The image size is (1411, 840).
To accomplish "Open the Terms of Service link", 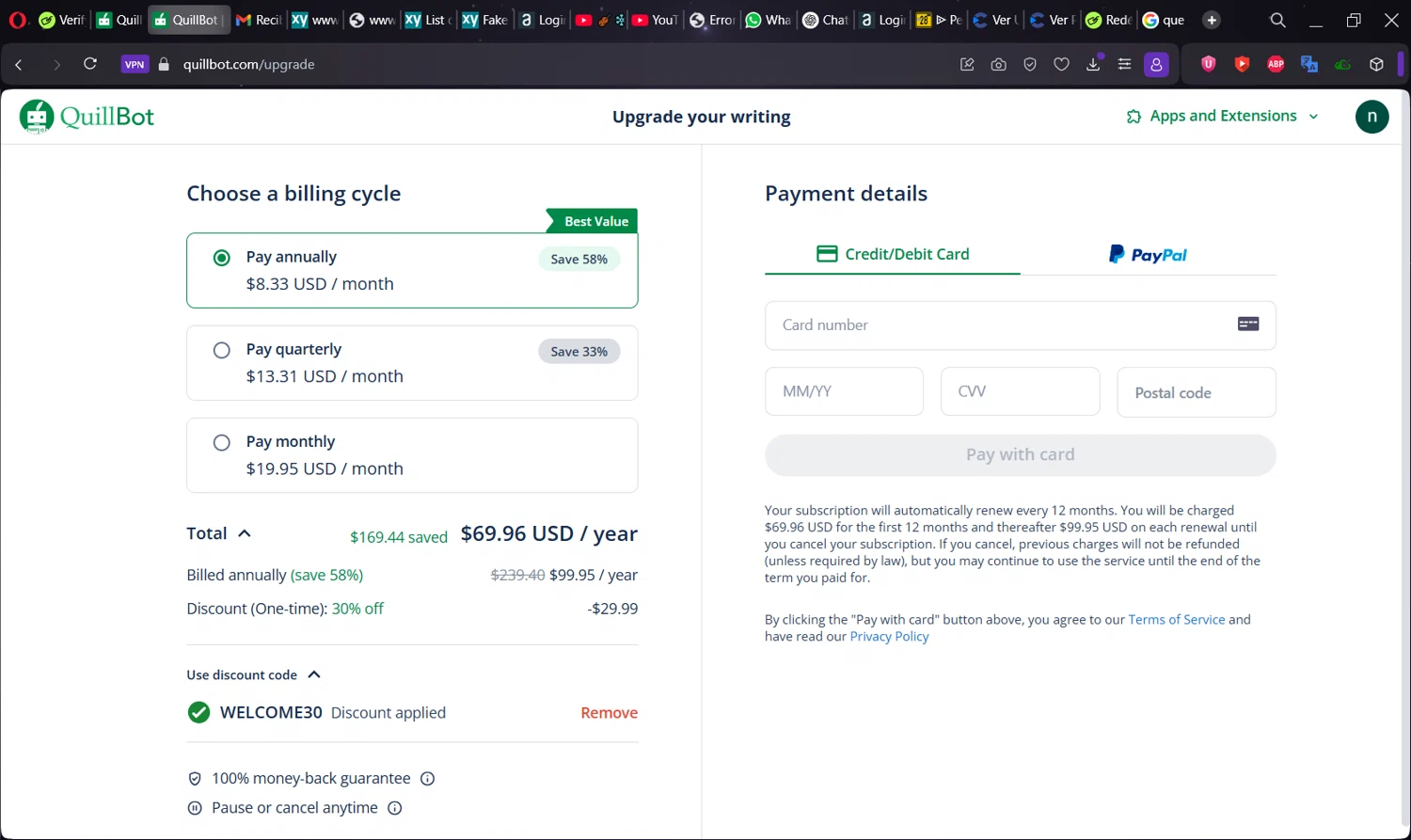I will point(1177,620).
